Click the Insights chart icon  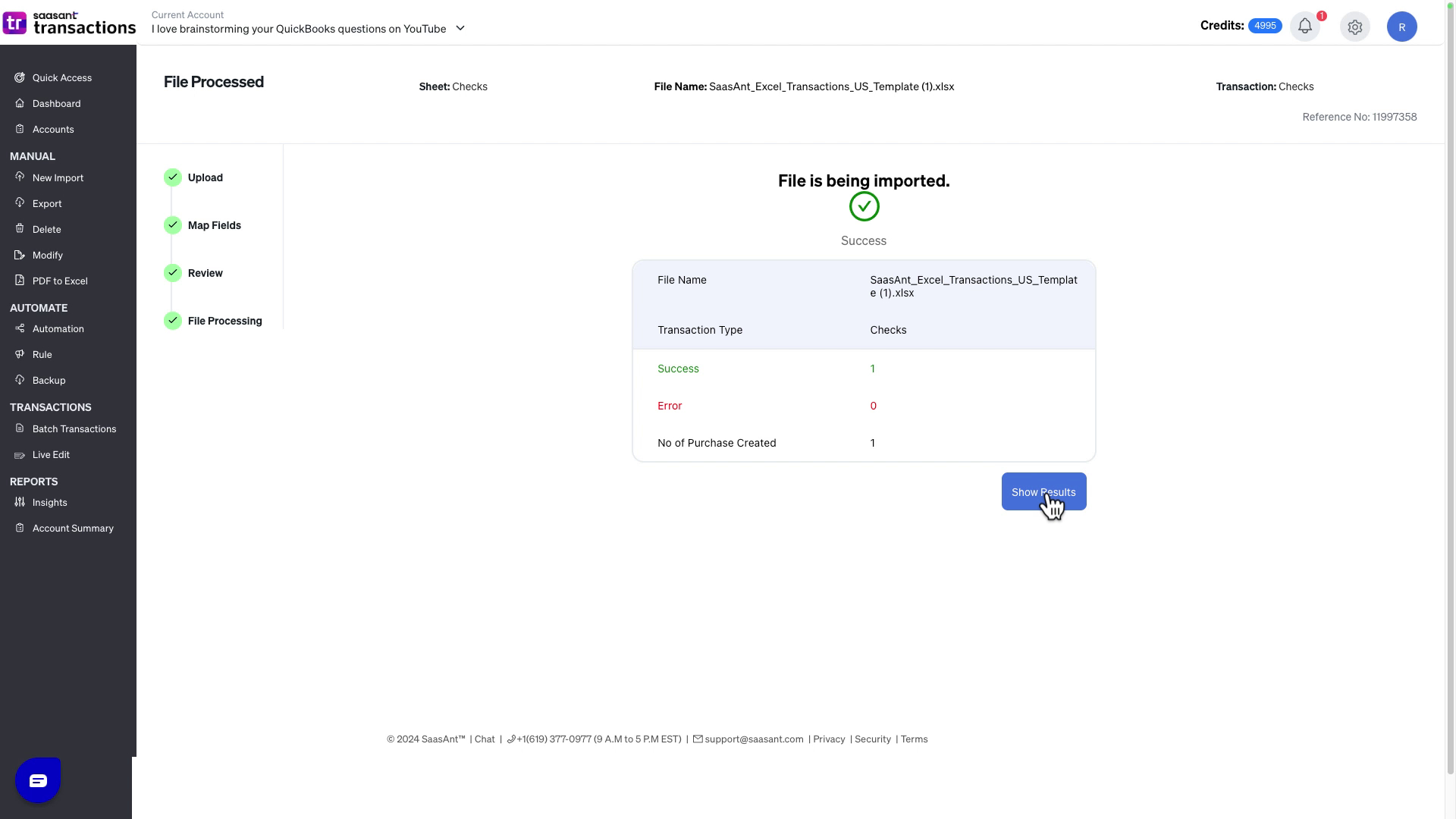pyautogui.click(x=20, y=502)
